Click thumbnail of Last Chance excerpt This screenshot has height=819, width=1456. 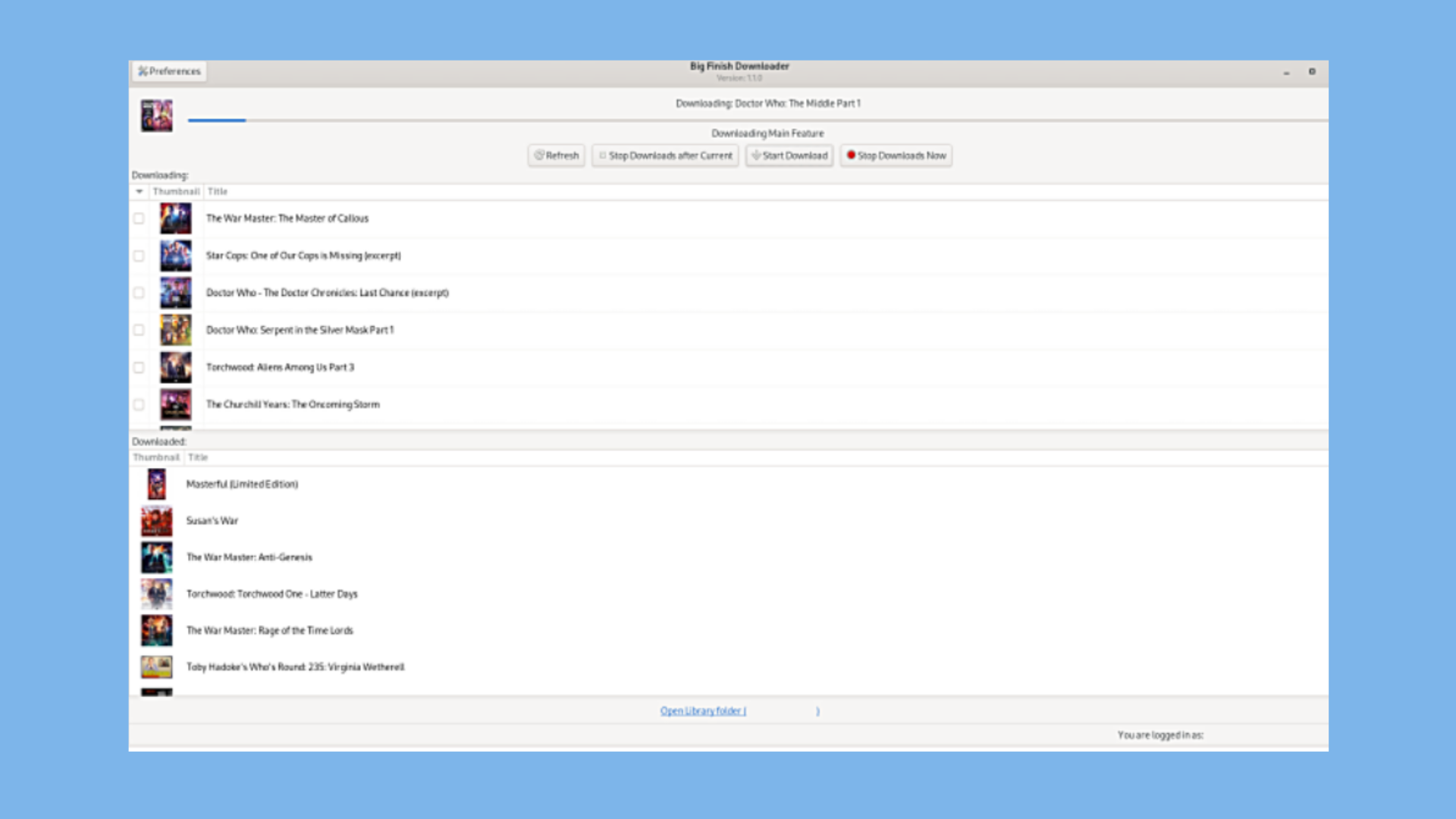point(175,293)
